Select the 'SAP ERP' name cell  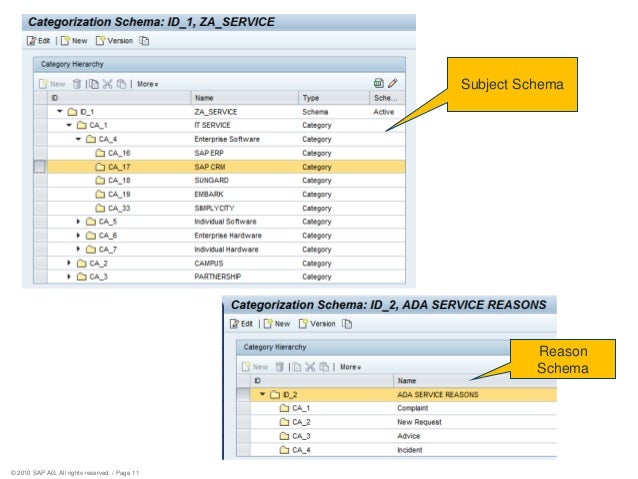[x=209, y=153]
